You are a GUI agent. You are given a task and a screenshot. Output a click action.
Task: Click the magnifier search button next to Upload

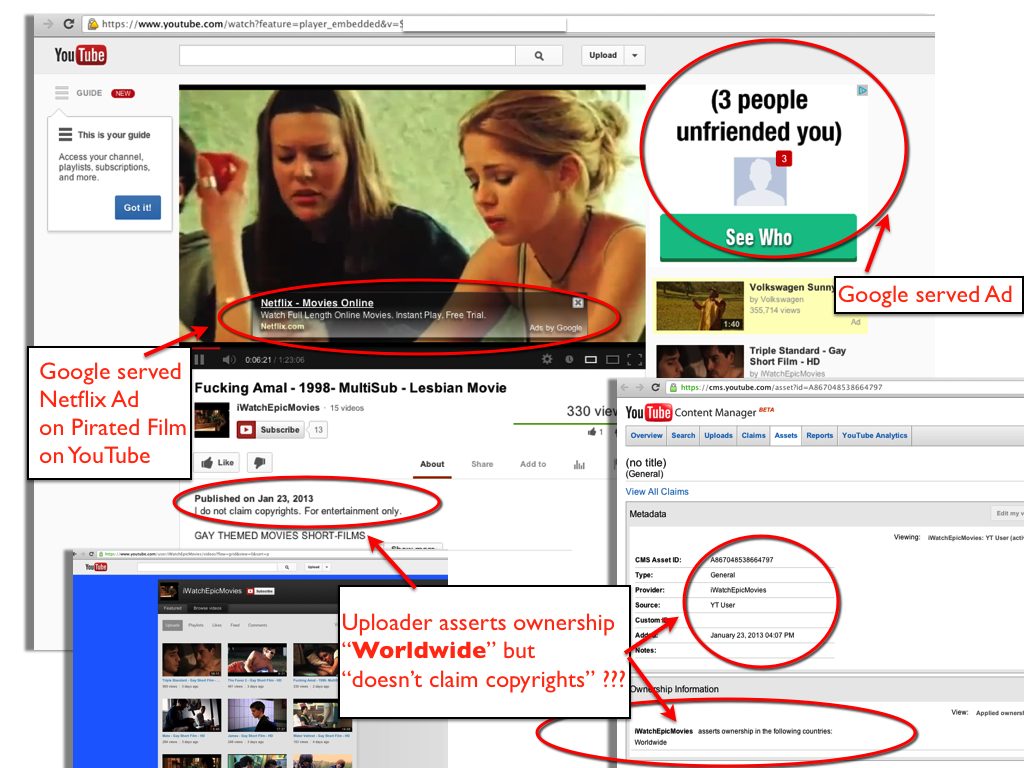[x=539, y=56]
